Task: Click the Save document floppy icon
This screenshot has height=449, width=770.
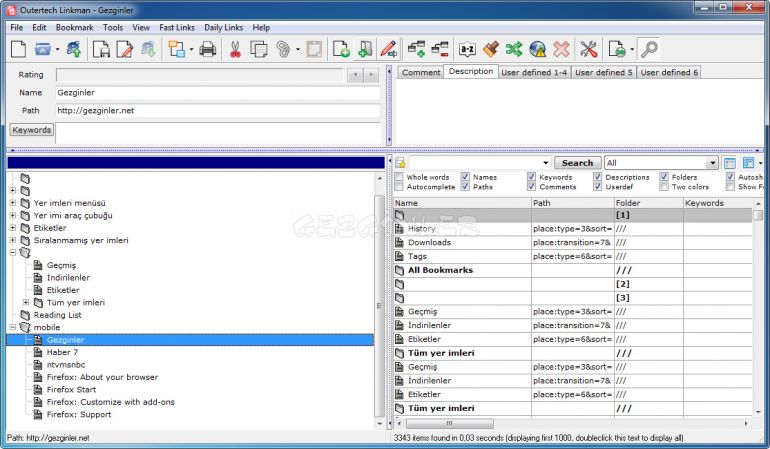Action: point(101,49)
